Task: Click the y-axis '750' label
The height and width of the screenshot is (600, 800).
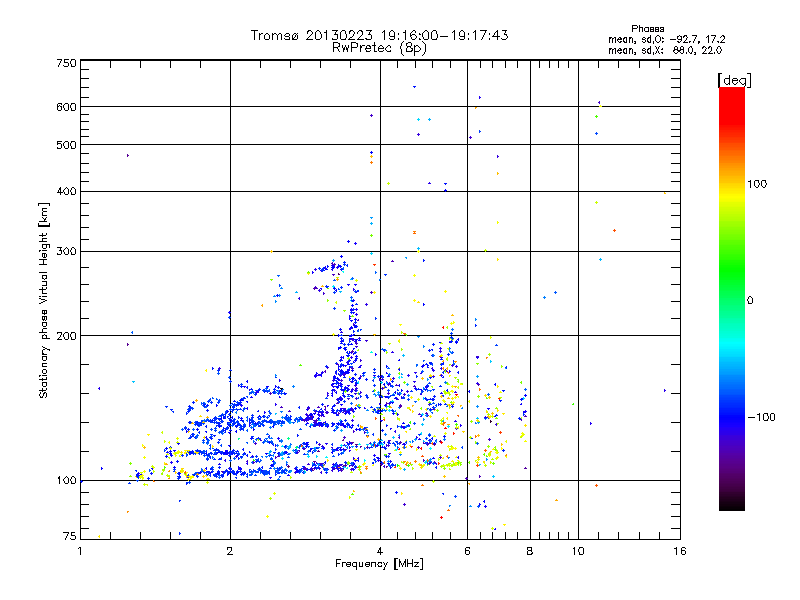Action: tap(67, 63)
